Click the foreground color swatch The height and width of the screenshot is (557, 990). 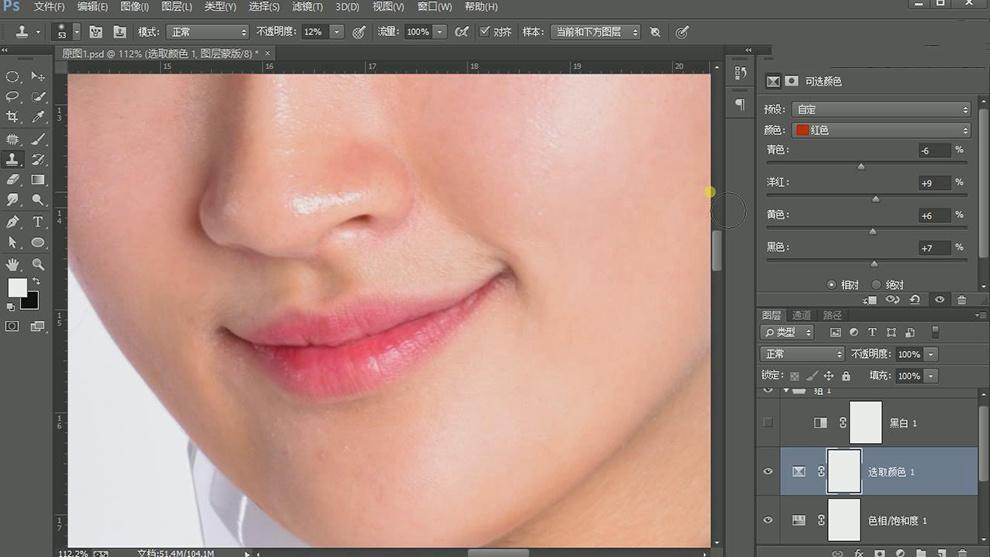pyautogui.click(x=18, y=288)
